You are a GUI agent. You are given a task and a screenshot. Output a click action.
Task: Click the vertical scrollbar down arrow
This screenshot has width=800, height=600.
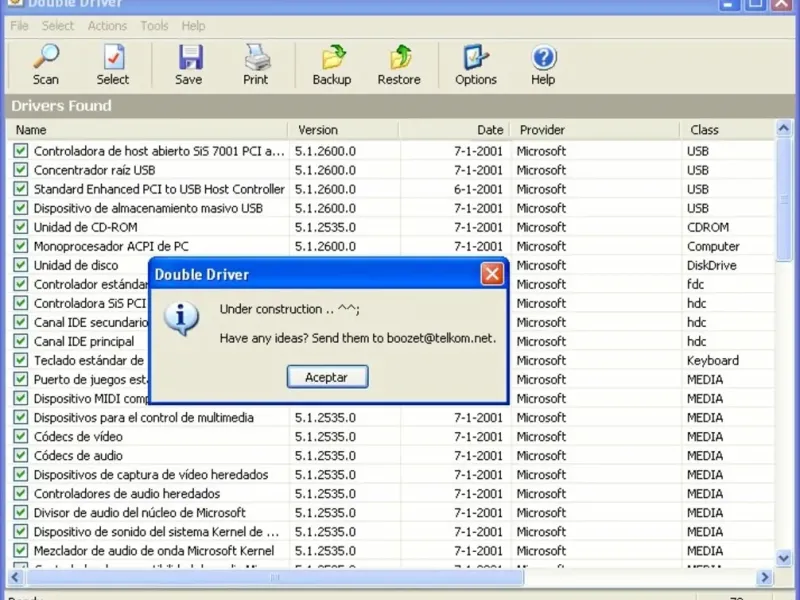[785, 559]
